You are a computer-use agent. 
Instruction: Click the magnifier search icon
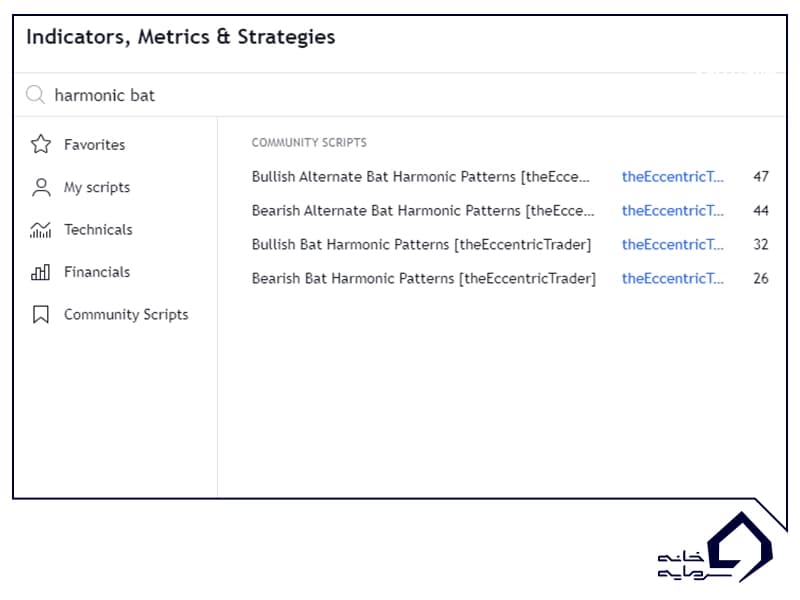pos(35,95)
